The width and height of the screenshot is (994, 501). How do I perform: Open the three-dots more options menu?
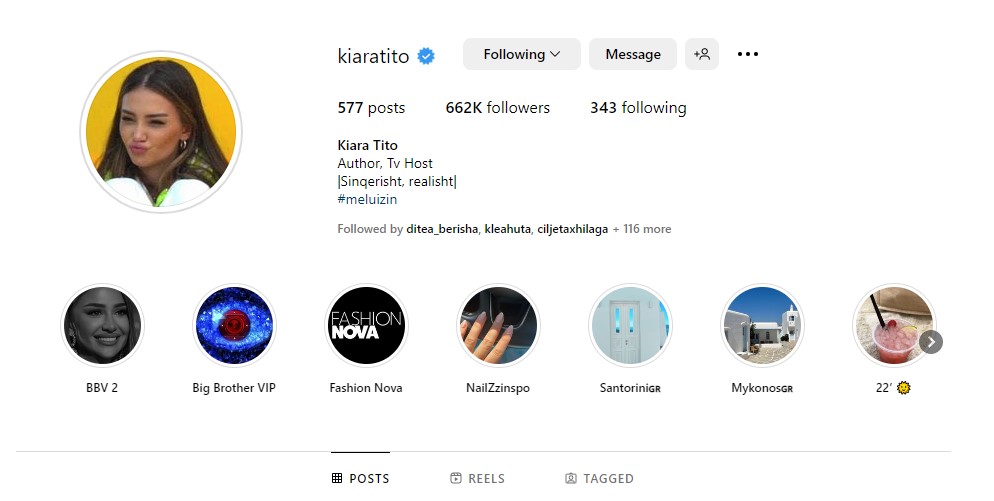[748, 55]
